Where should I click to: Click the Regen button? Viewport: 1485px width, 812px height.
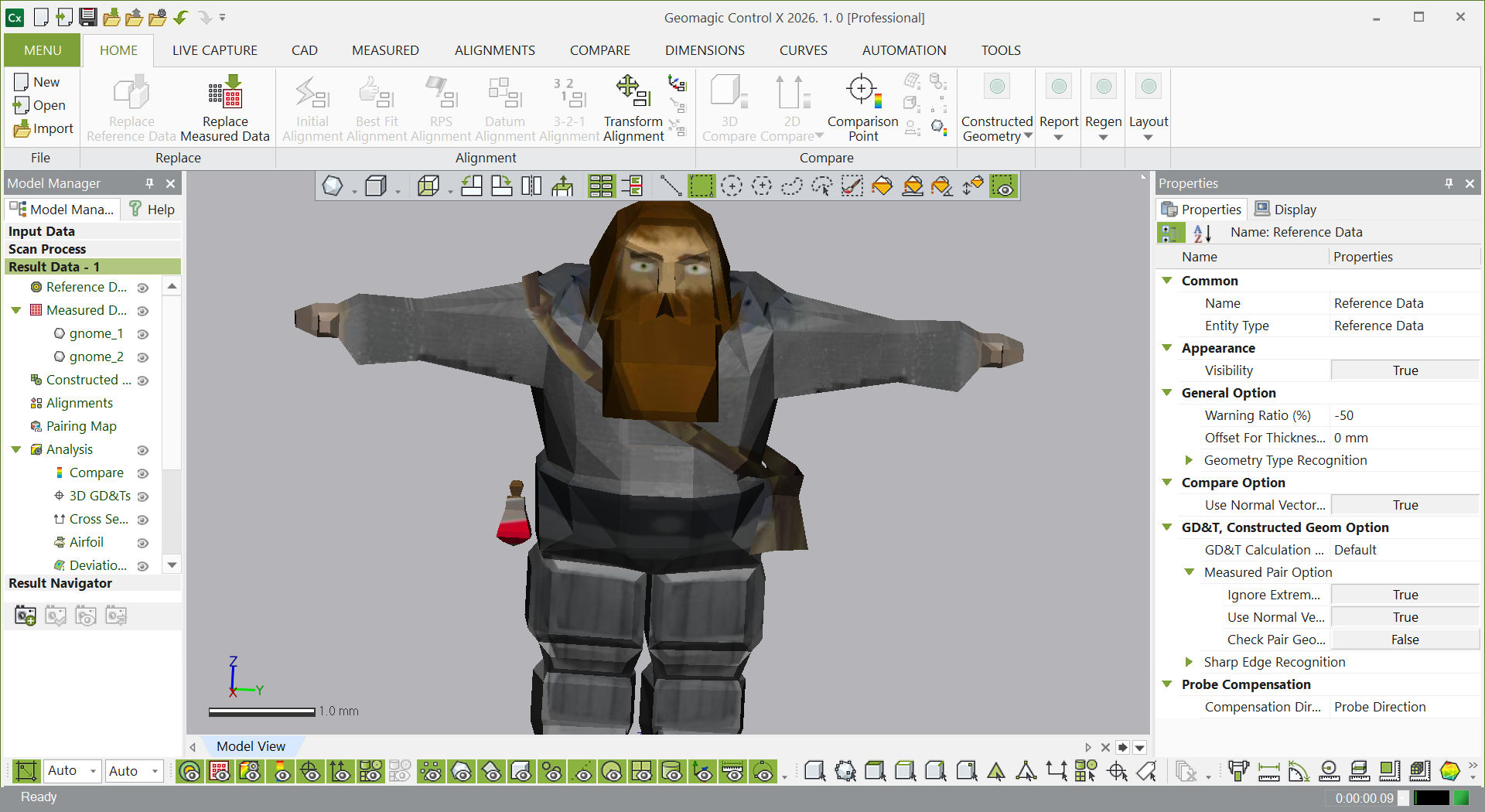(1103, 107)
